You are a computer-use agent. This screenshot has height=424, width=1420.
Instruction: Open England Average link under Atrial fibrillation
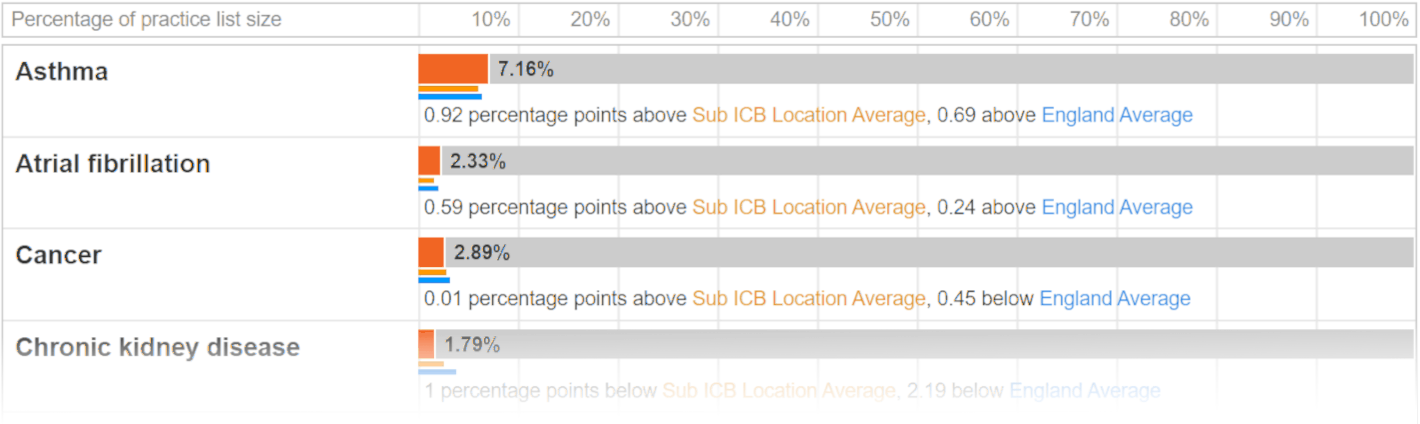(1117, 207)
